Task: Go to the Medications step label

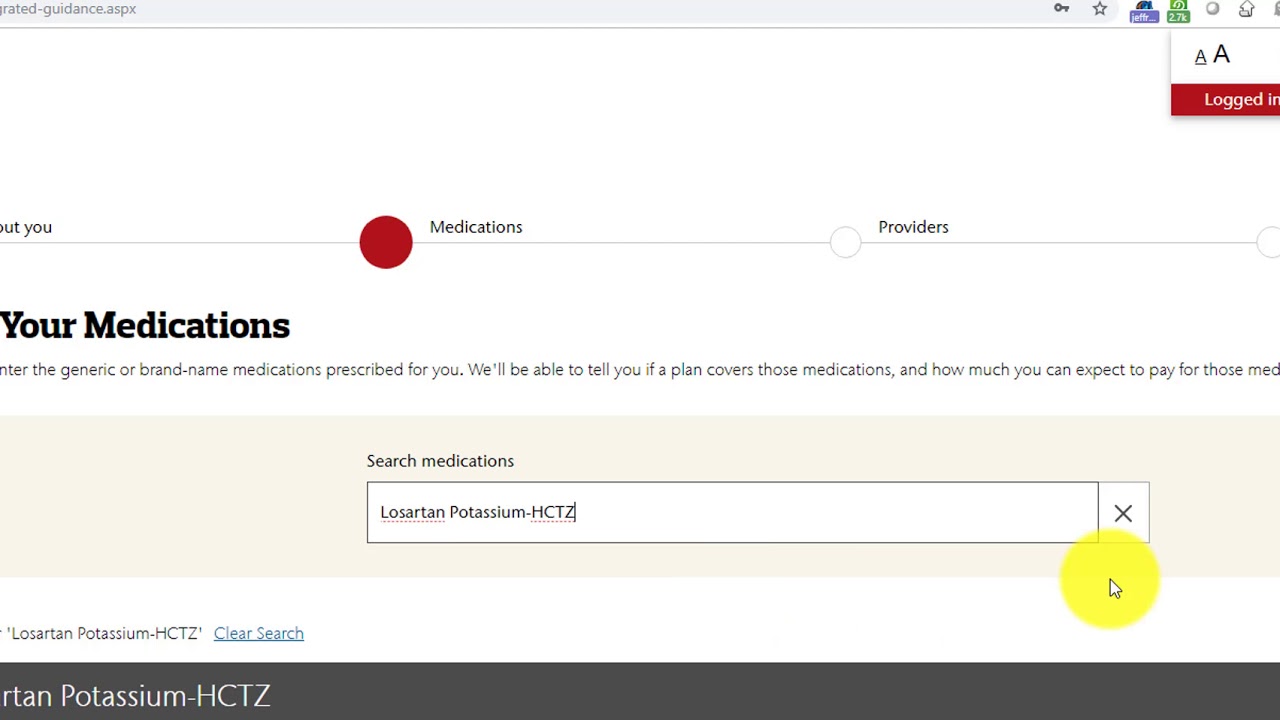Action: click(476, 227)
